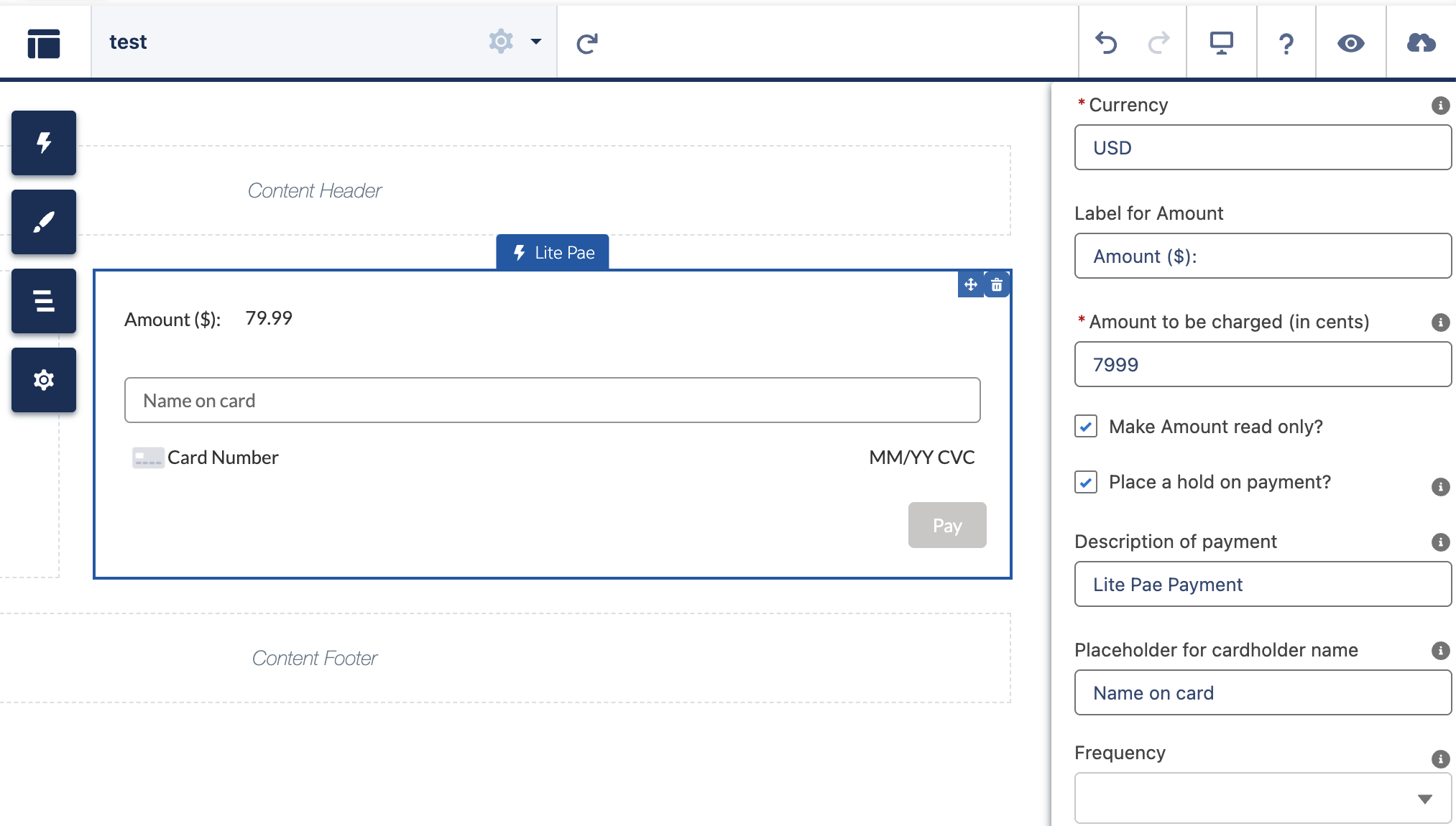1456x826 pixels.
Task: Open the settings gear panel in left sidebar
Action: [44, 379]
